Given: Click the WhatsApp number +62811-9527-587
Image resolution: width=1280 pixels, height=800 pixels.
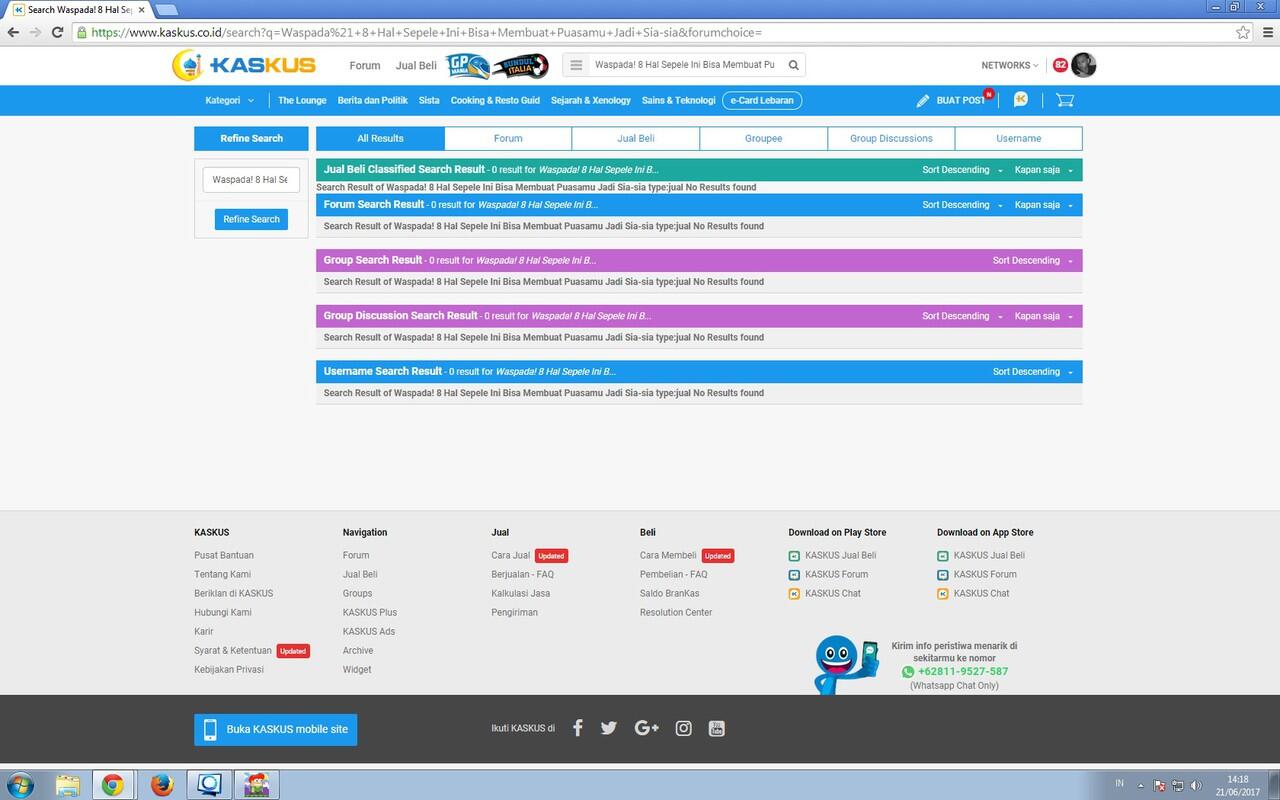Looking at the screenshot, I should (963, 672).
